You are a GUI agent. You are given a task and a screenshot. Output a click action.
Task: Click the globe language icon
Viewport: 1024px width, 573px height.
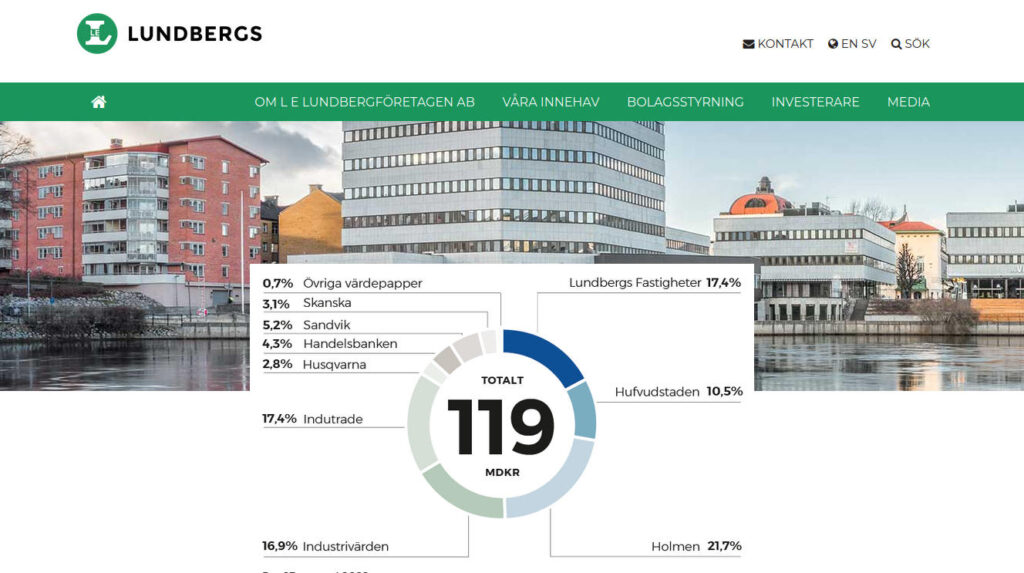[x=833, y=44]
